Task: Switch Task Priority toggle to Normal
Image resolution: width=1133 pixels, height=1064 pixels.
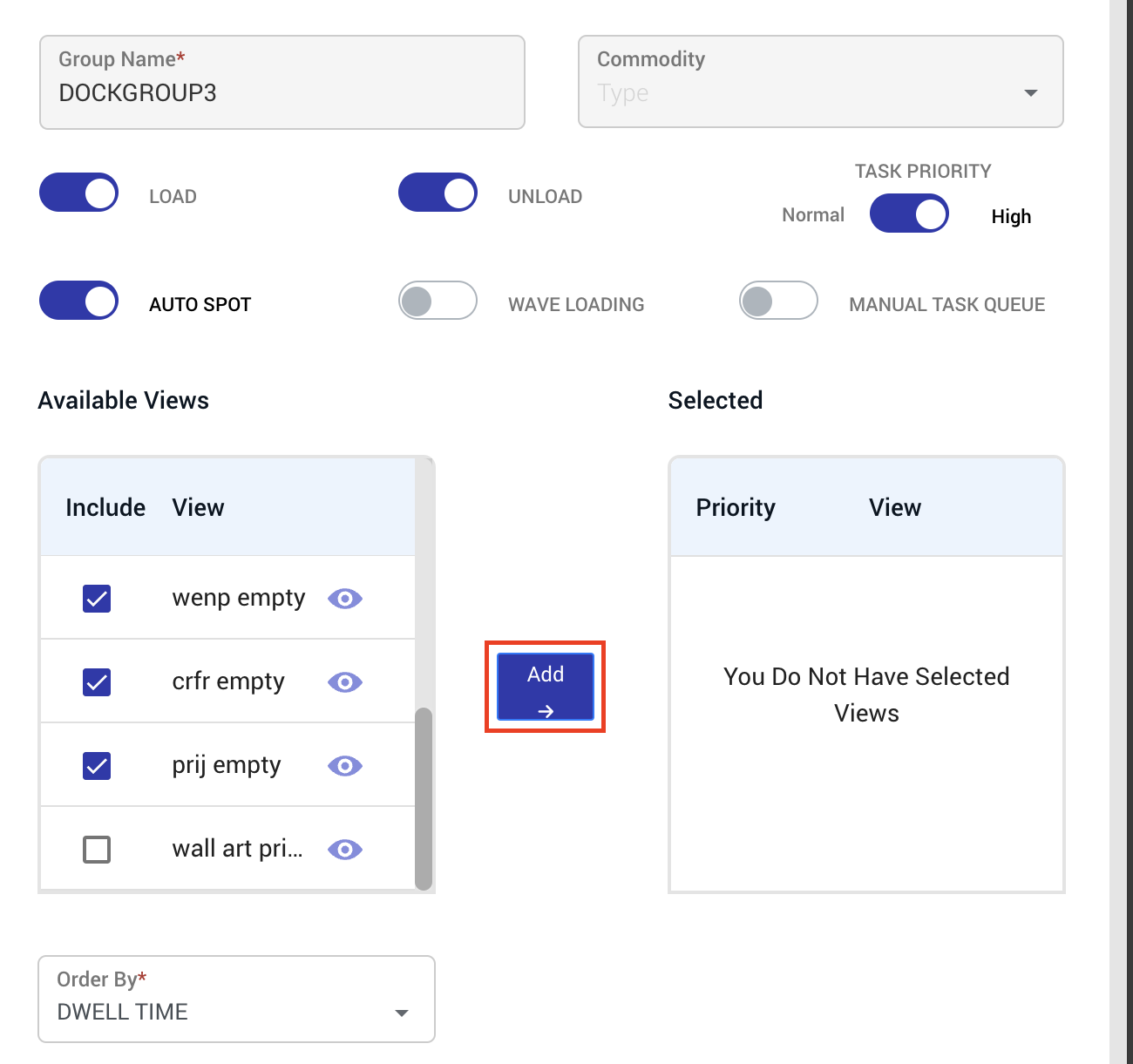Action: [x=909, y=213]
